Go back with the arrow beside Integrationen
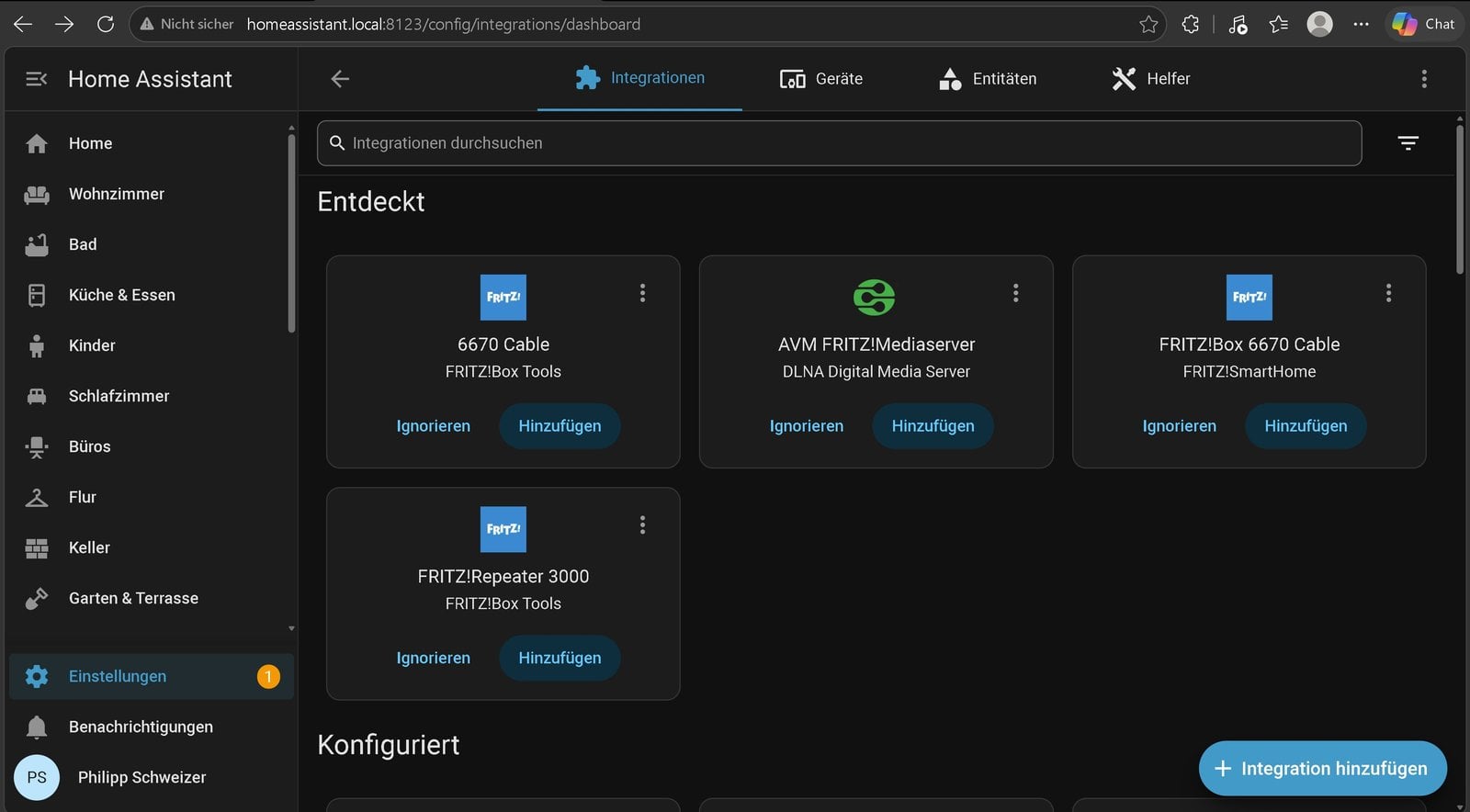The width and height of the screenshot is (1470, 812). click(340, 79)
